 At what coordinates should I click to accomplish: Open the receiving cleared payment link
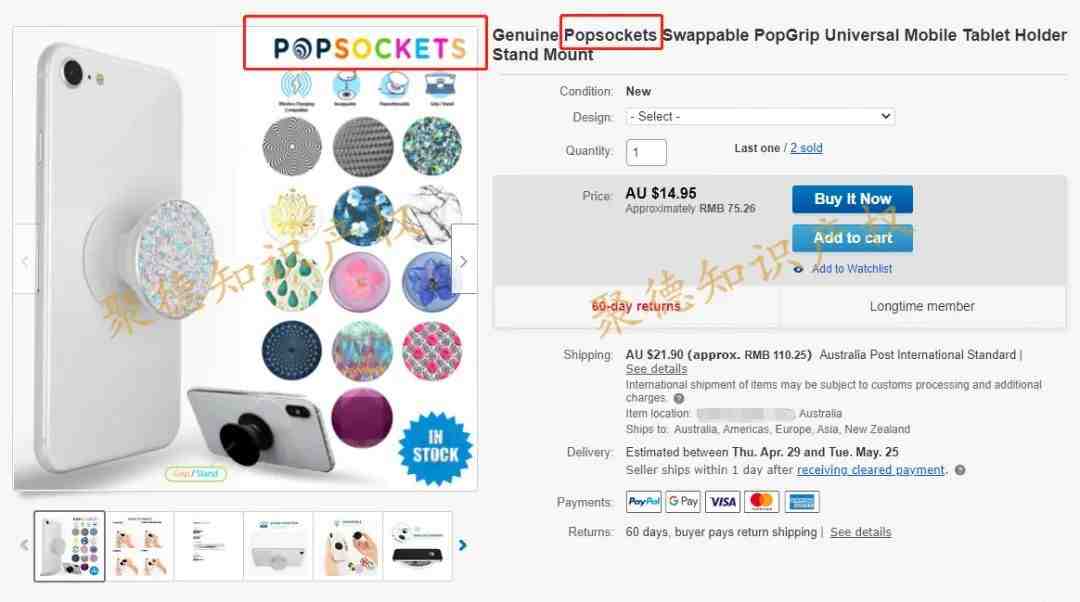click(x=871, y=470)
